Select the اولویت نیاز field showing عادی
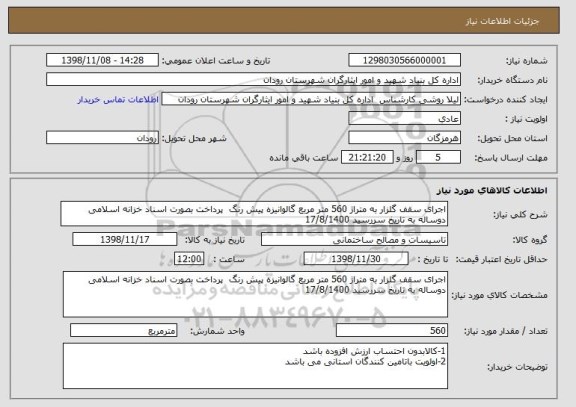 pos(404,119)
